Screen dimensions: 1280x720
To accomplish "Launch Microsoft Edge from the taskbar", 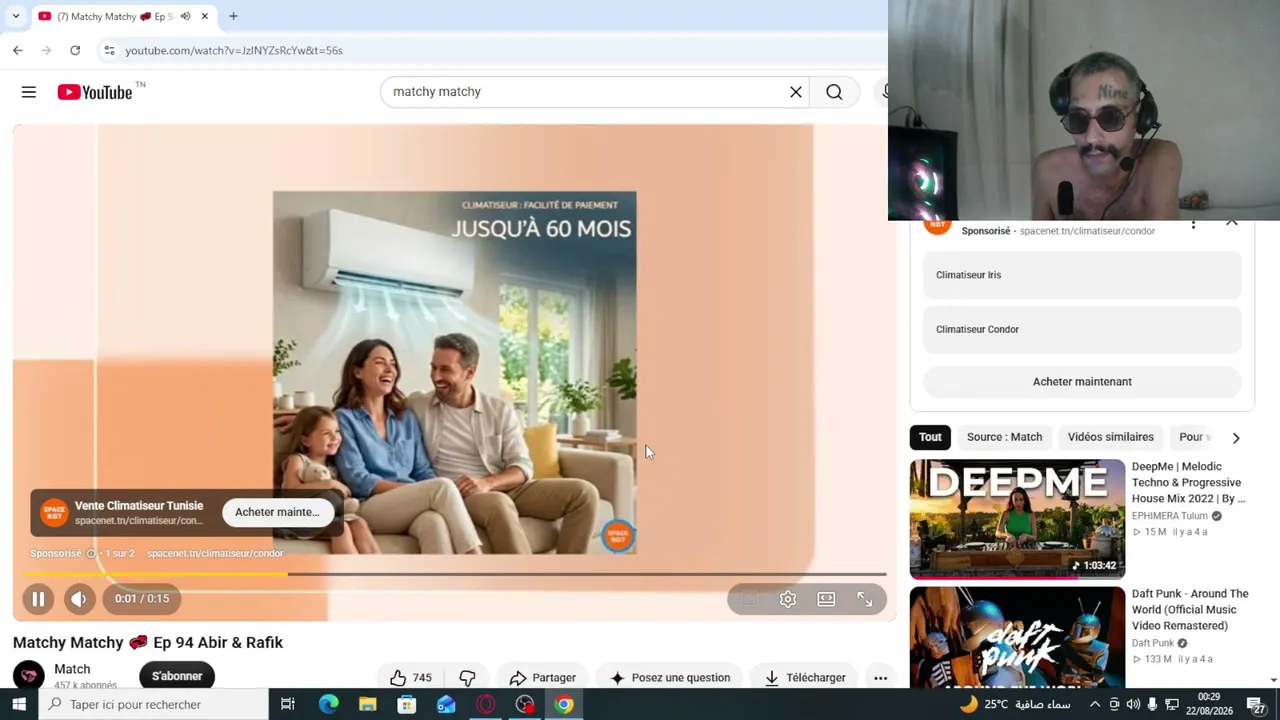I will coord(328,704).
